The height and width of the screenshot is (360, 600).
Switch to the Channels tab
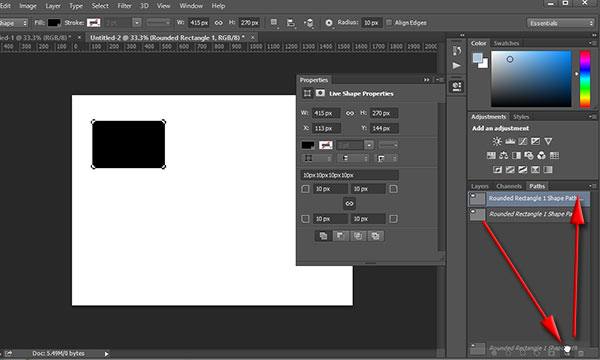[509, 186]
